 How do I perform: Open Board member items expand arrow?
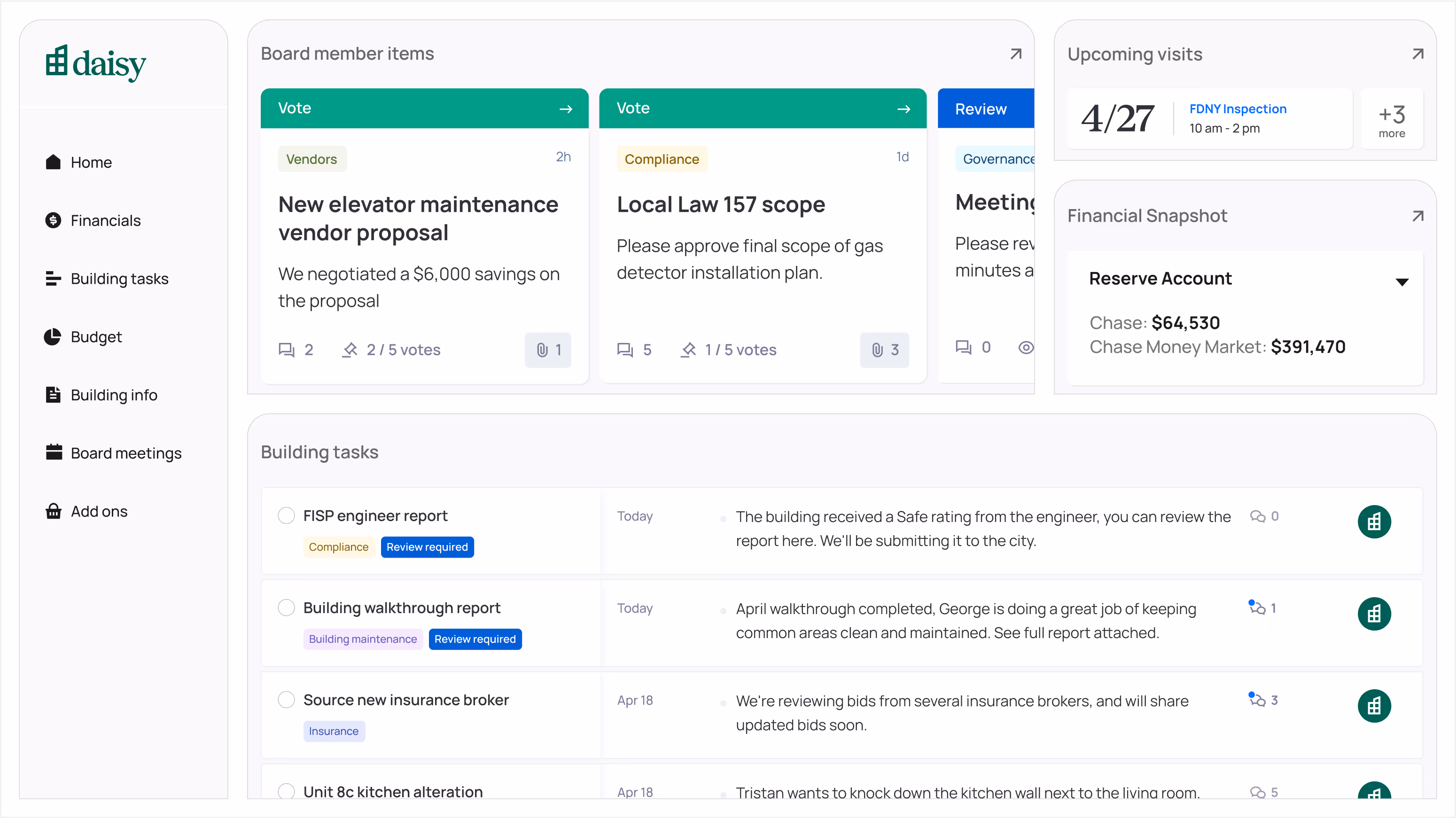(1016, 54)
